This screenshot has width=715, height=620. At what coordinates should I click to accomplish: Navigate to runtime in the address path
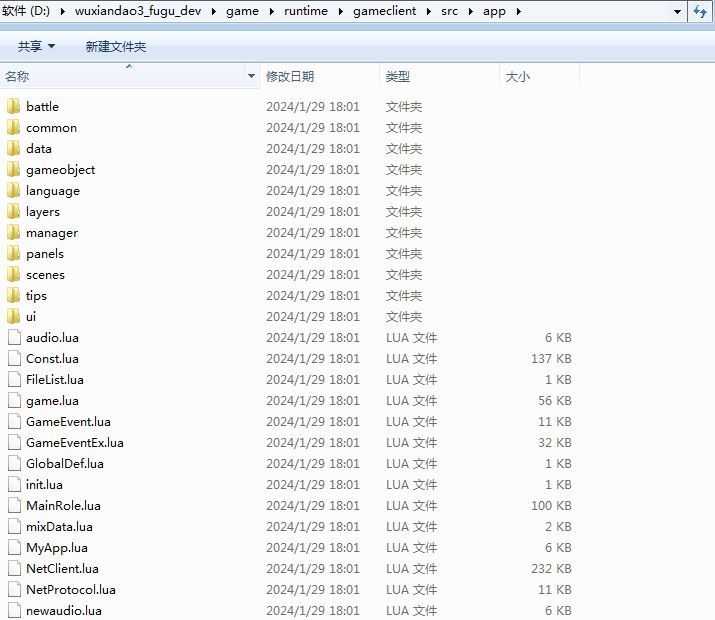click(305, 12)
